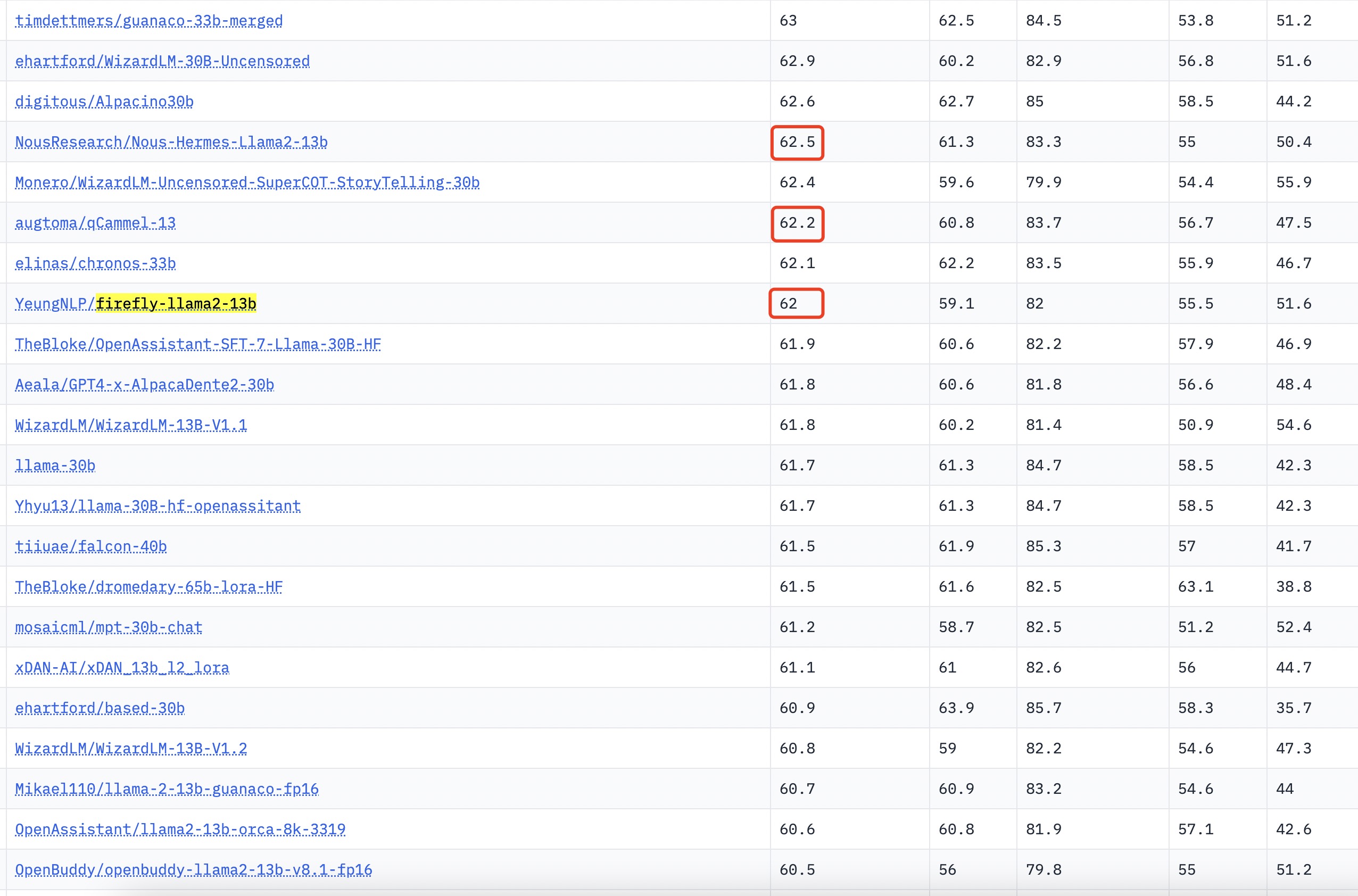
Task: Click 56.7 in qCammel-13 row
Action: click(1196, 223)
